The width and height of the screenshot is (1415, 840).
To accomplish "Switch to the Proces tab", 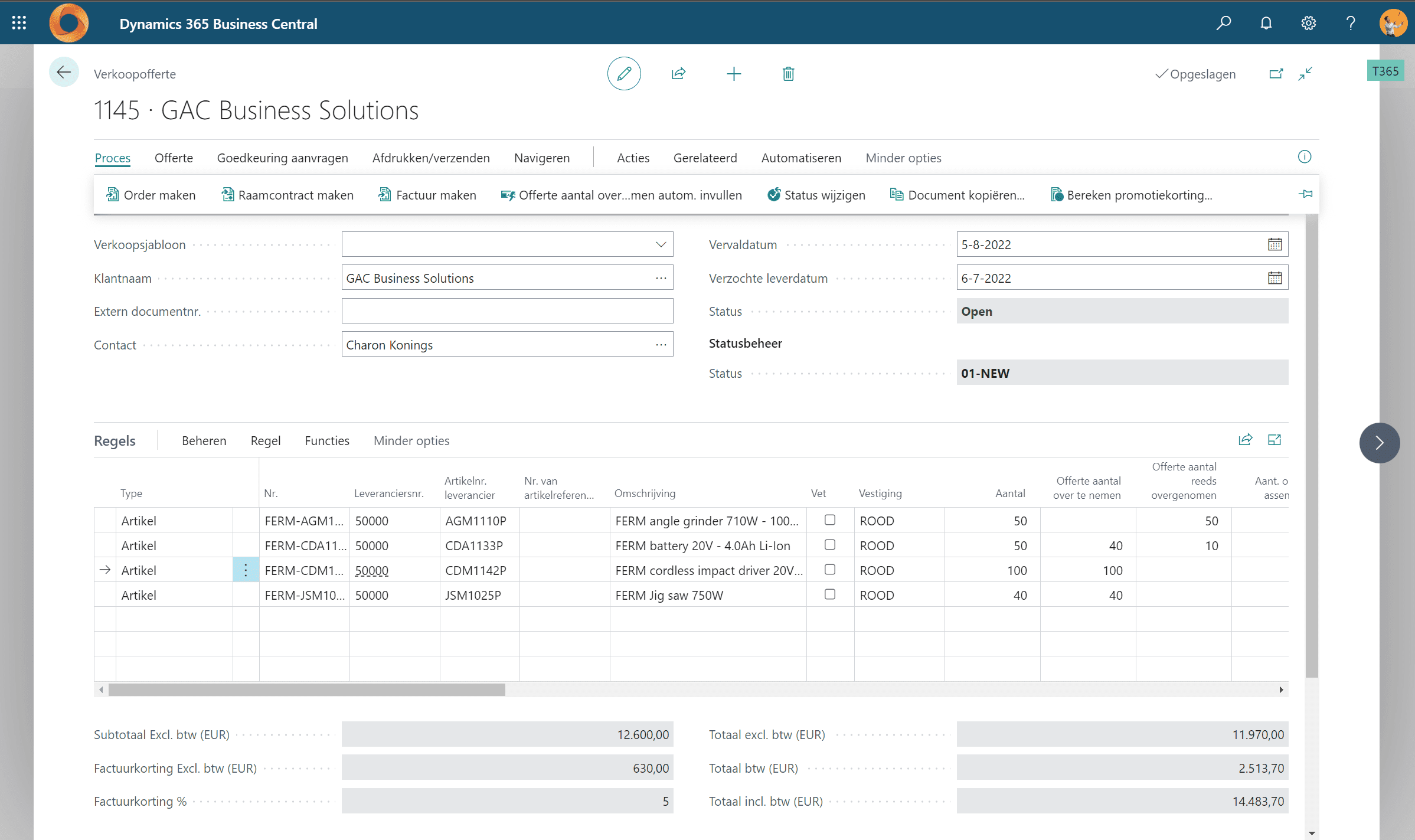I will pyautogui.click(x=112, y=158).
